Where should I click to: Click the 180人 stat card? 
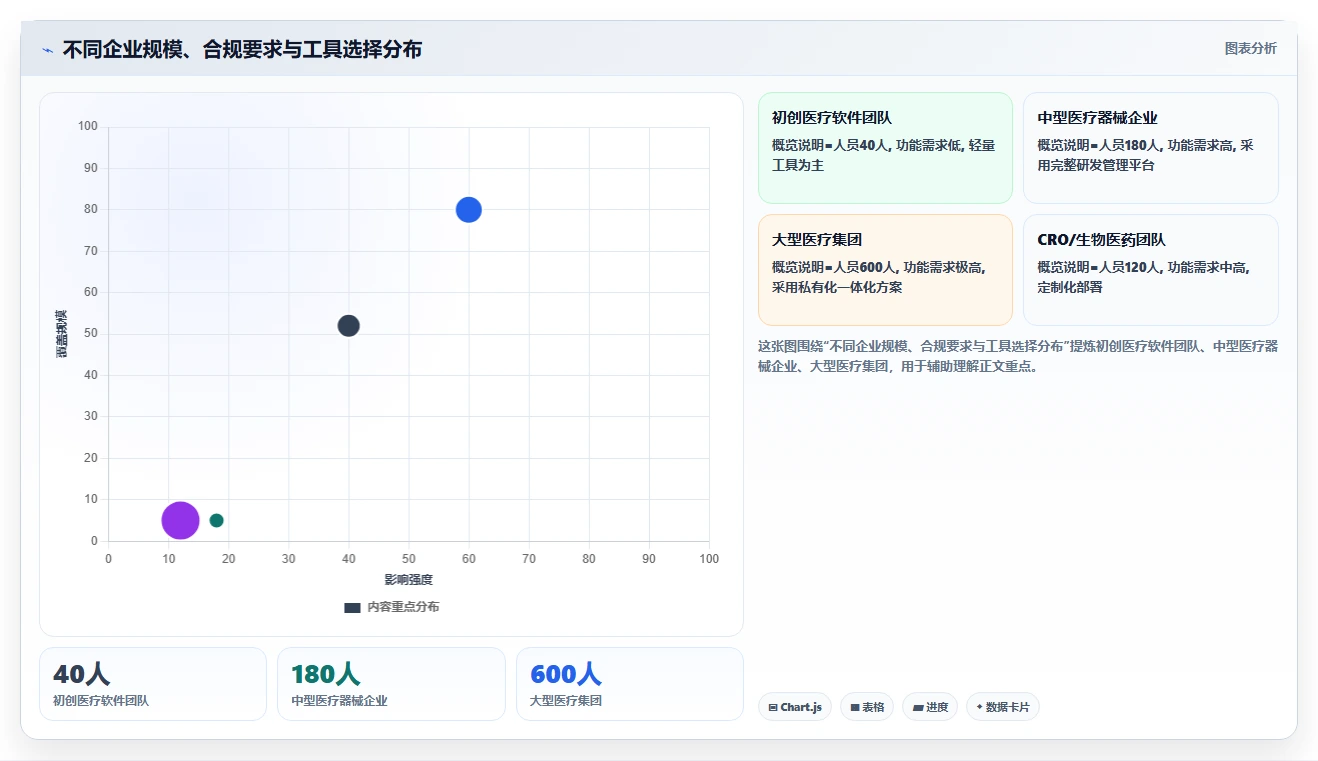(x=391, y=684)
